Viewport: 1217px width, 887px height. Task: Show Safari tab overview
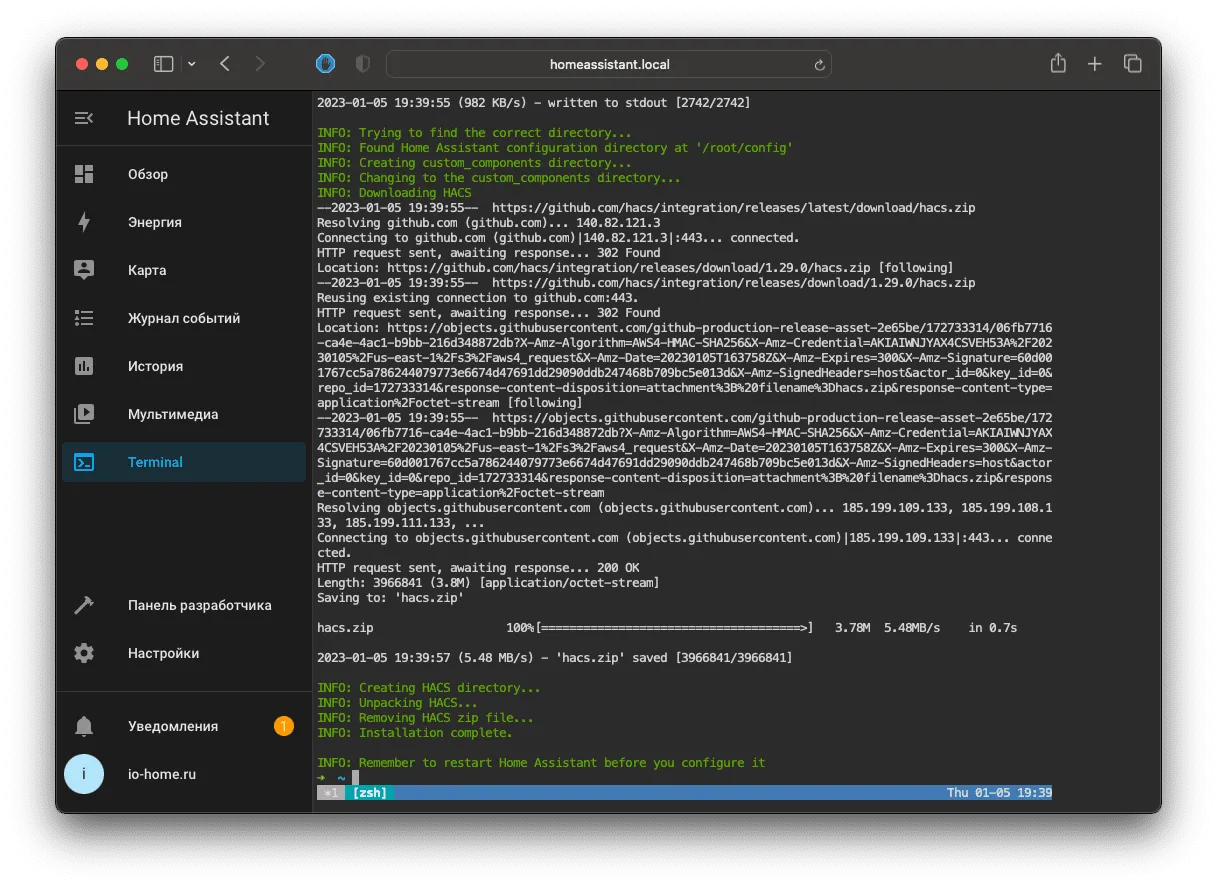(x=1132, y=64)
